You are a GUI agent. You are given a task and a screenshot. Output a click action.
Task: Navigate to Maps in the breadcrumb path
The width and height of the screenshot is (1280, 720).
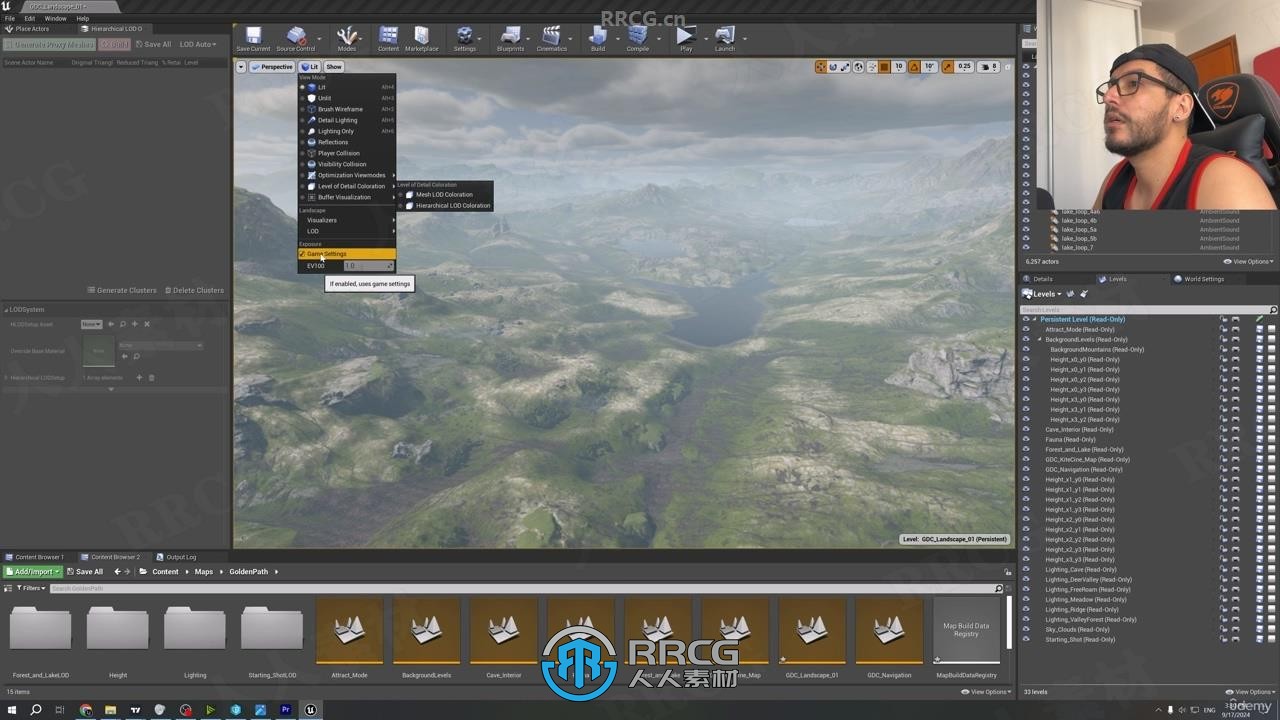point(204,572)
